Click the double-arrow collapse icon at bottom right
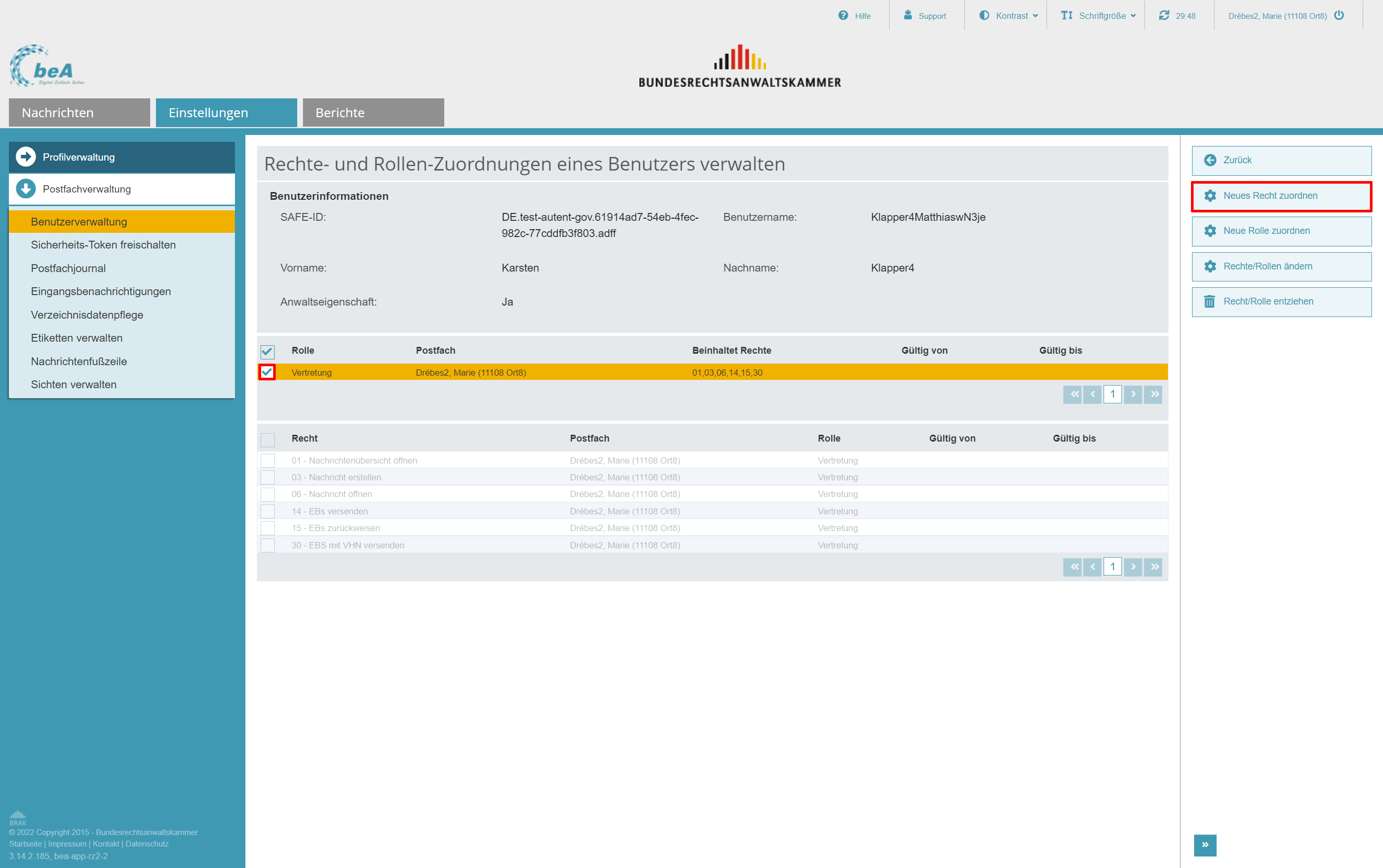Viewport: 1383px width, 868px height. click(x=1205, y=844)
